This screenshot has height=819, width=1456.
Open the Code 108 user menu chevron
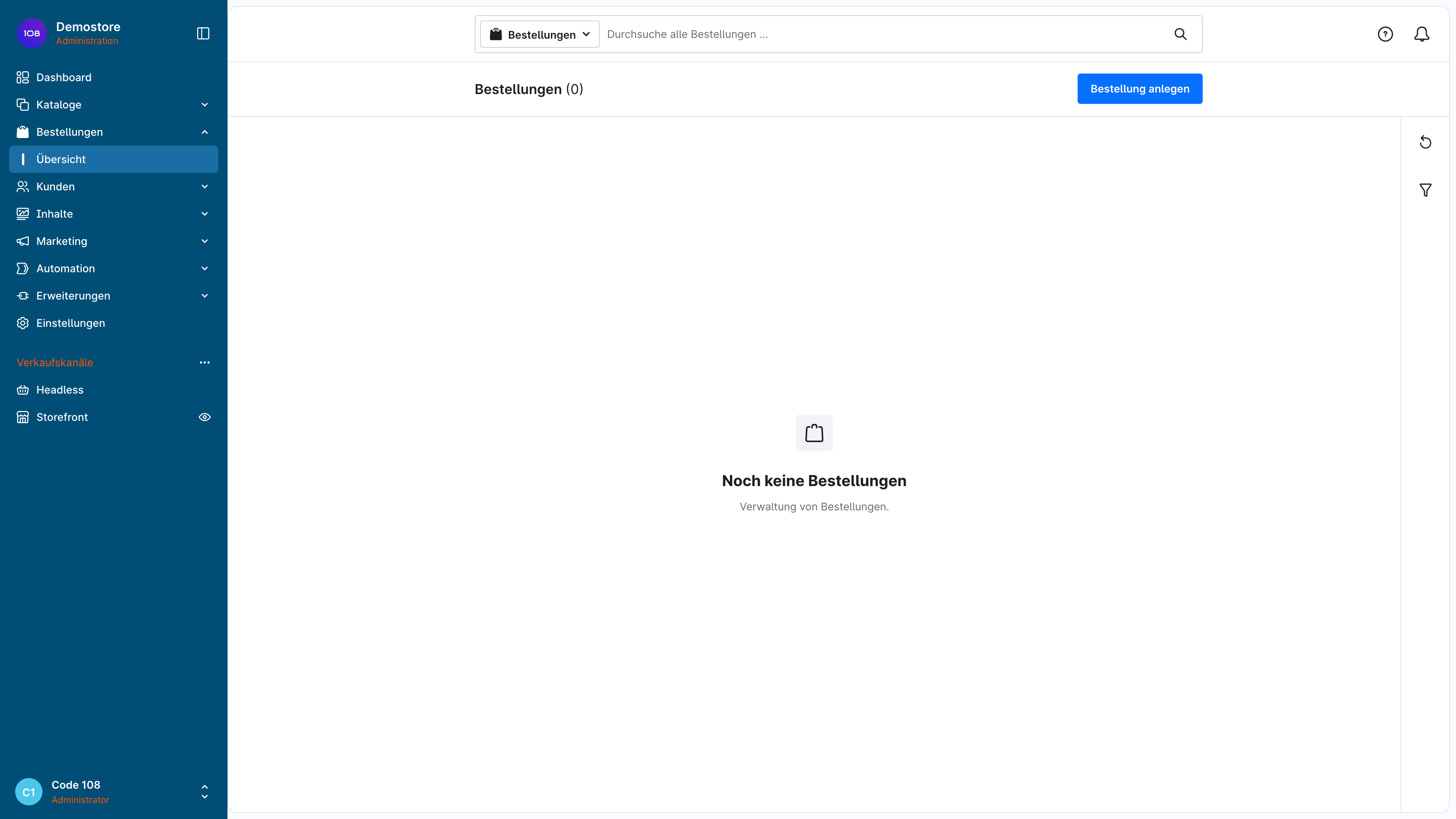(x=205, y=792)
